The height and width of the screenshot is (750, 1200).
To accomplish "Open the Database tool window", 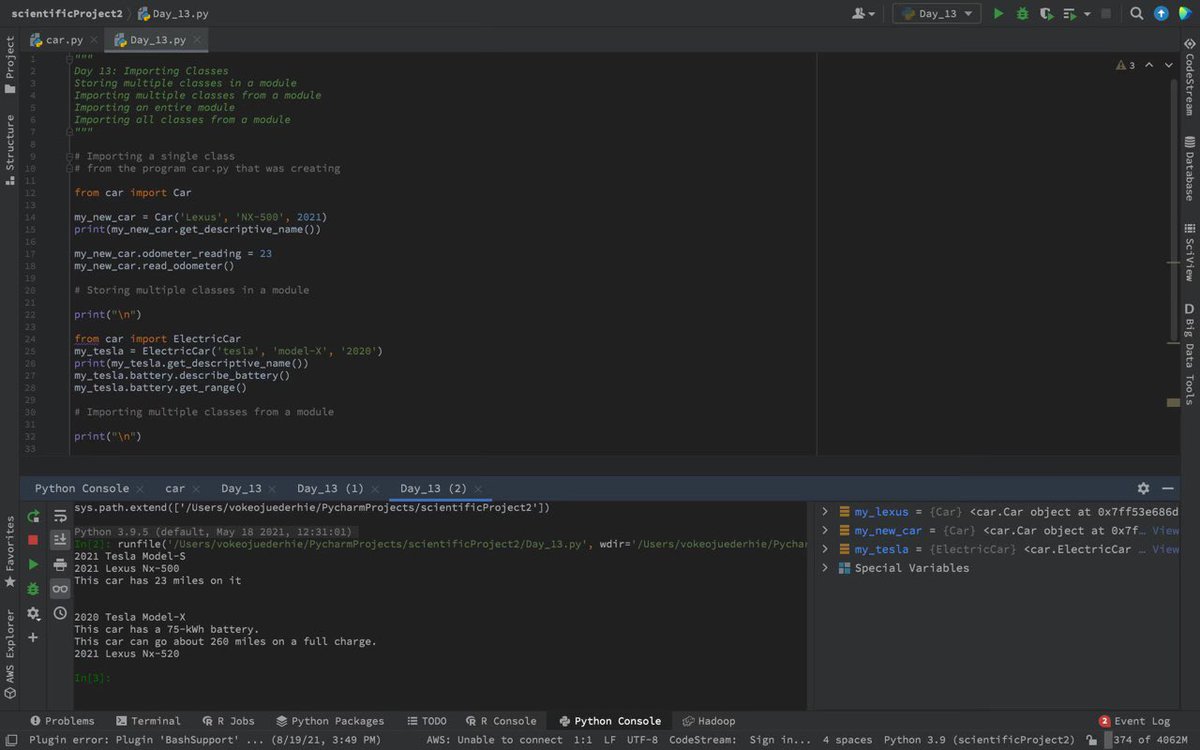I will [1189, 169].
